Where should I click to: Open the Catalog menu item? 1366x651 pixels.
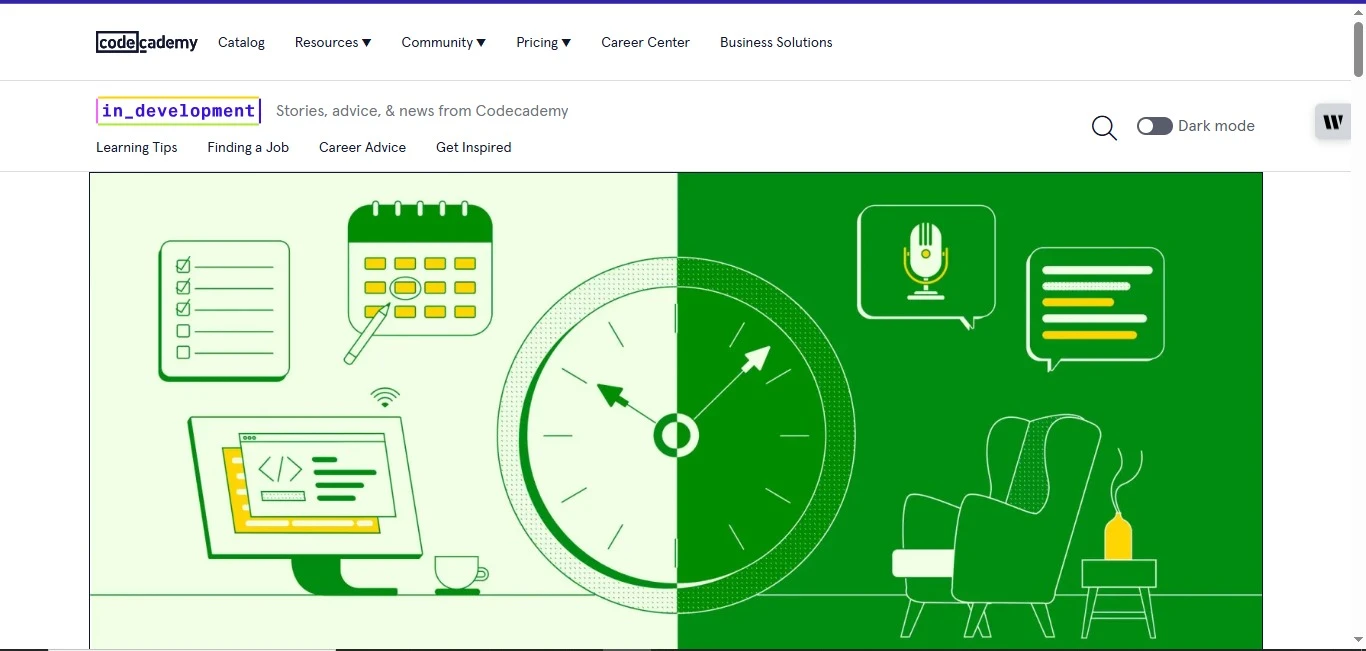(x=241, y=42)
